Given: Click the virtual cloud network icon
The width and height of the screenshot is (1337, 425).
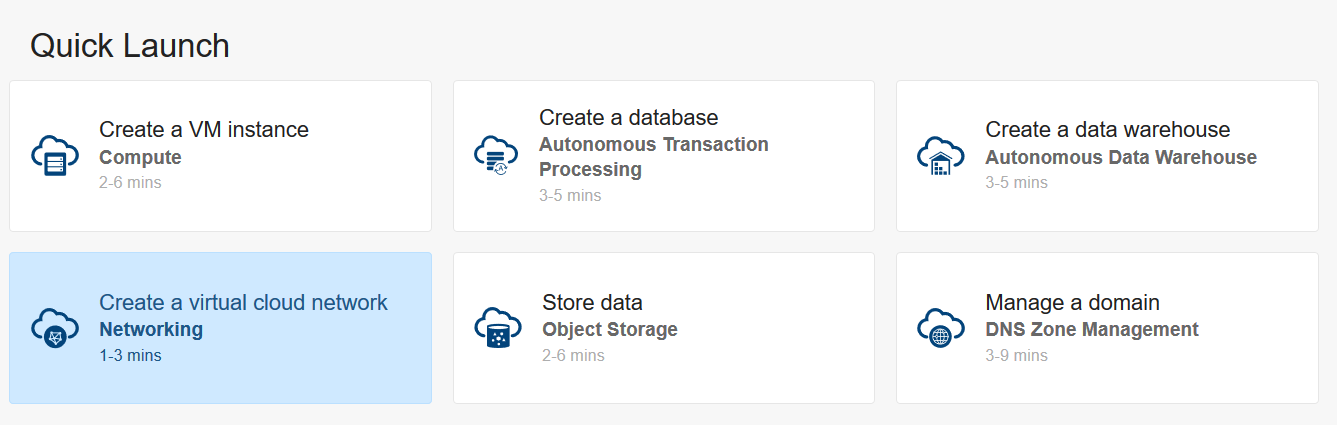Looking at the screenshot, I should (x=55, y=328).
